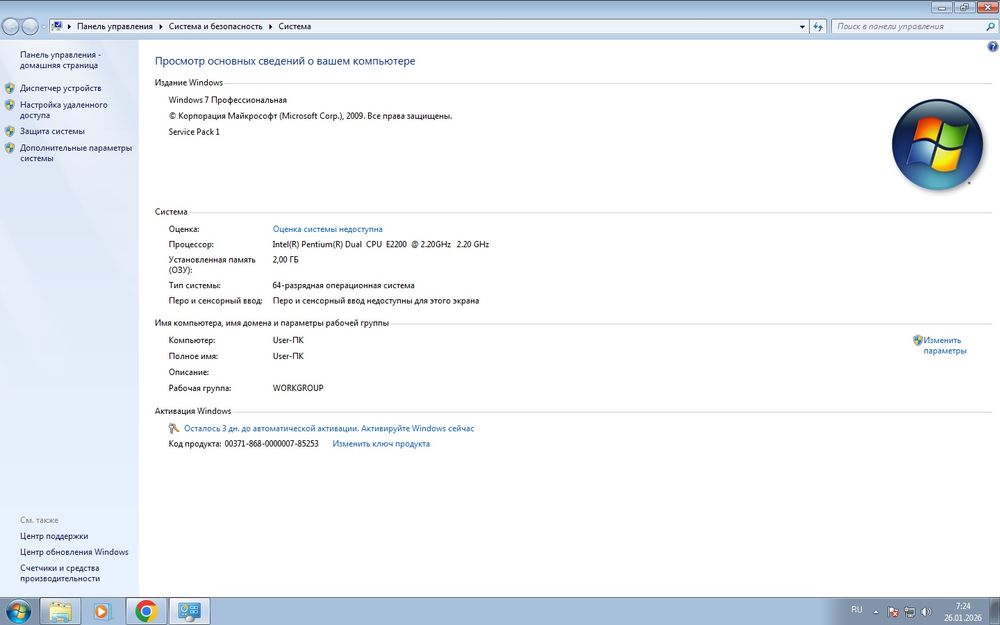
Task: Click the volume speaker tray icon
Action: pyautogui.click(x=926, y=612)
